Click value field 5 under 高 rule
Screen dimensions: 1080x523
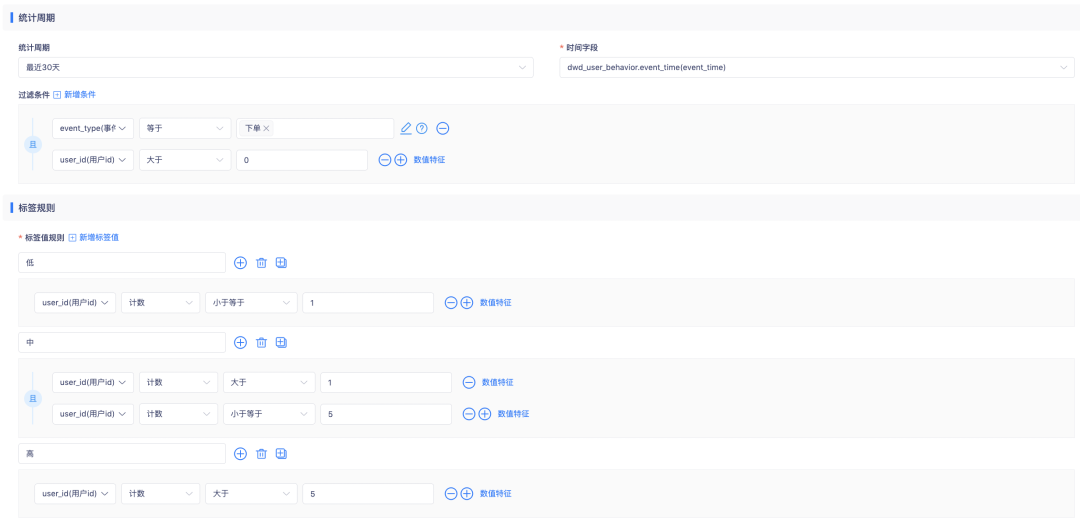(x=368, y=493)
